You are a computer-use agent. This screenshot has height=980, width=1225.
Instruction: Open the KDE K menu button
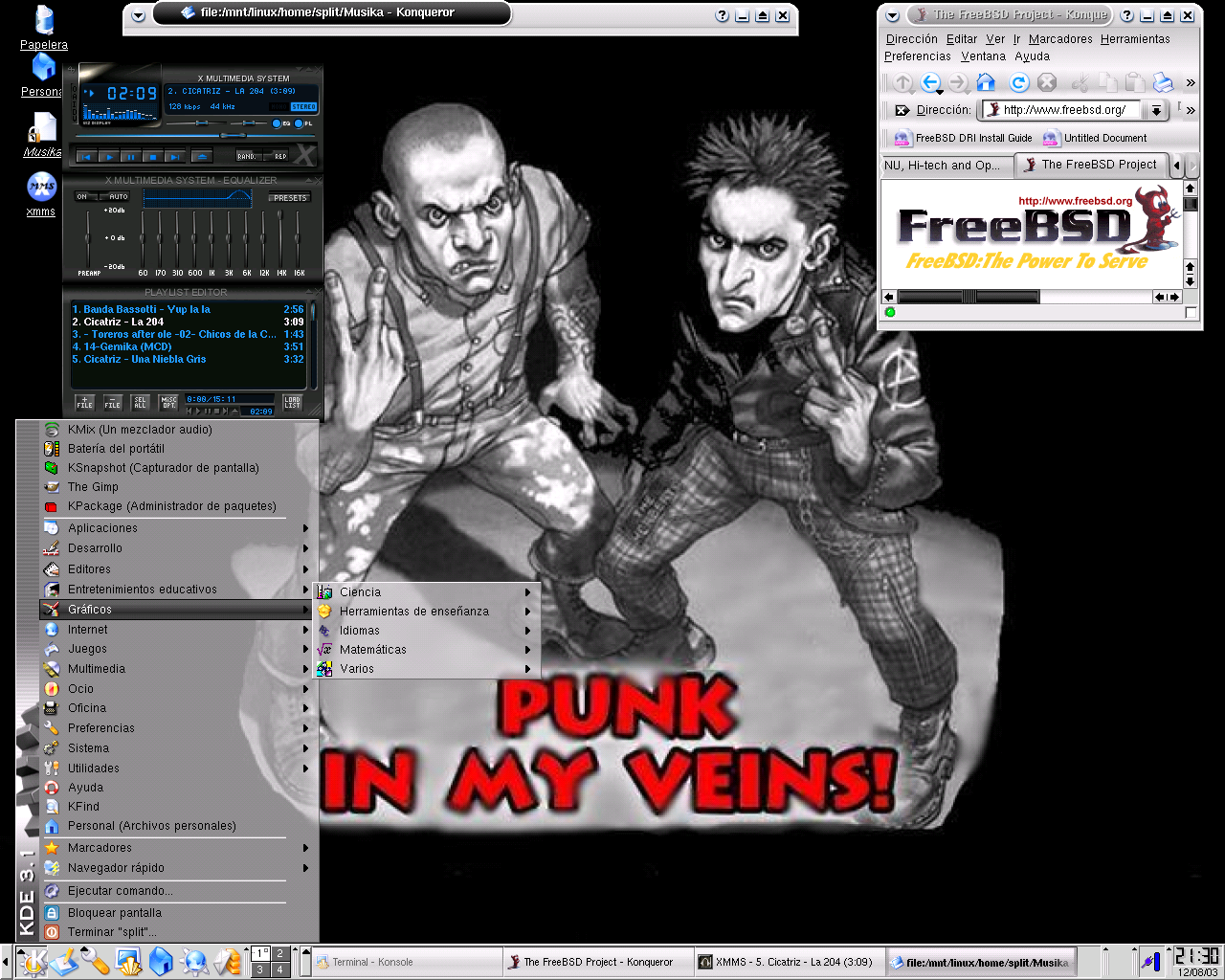[33, 961]
